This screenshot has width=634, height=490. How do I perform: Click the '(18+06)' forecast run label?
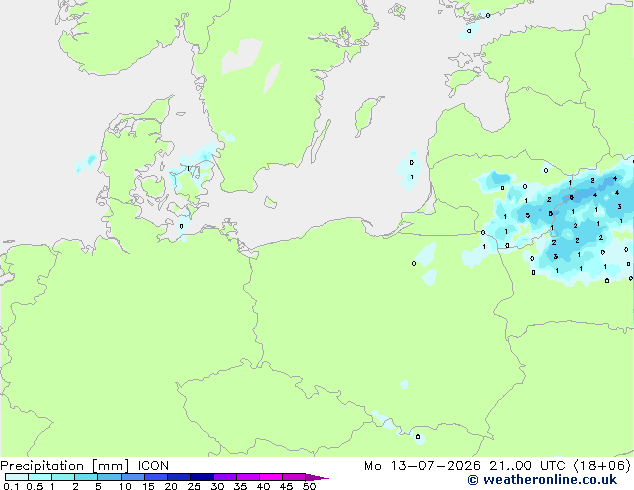pos(602,466)
